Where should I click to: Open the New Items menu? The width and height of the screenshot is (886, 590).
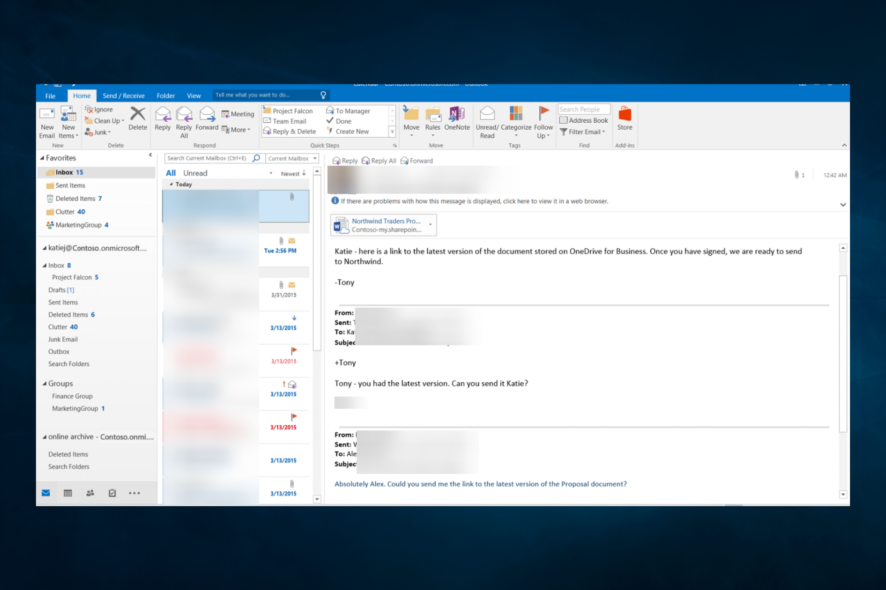(68, 122)
